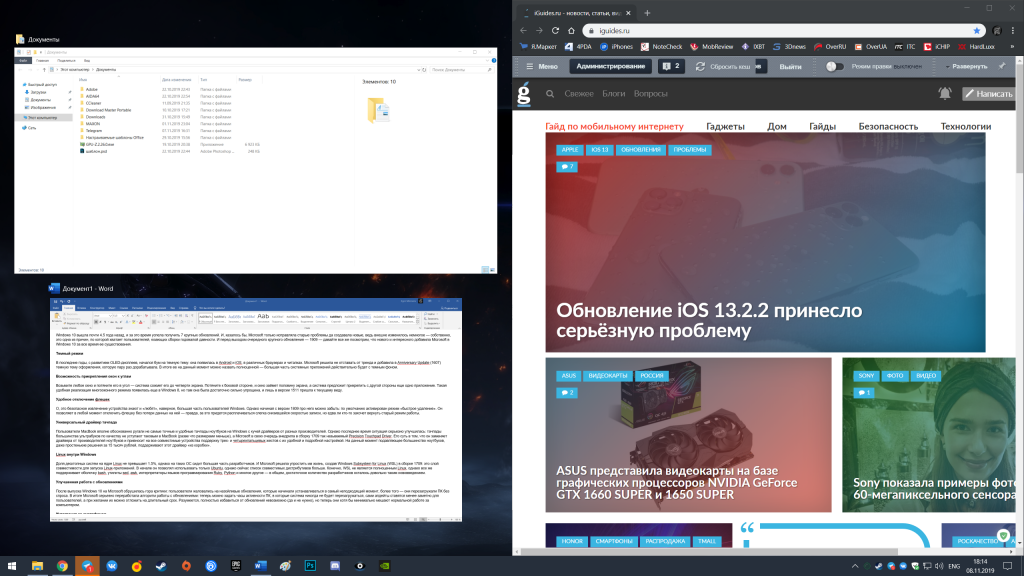Click the ВИДЕОКАРТЫ tag
Viewport: 1024px width, 576px height.
pyautogui.click(x=607, y=376)
